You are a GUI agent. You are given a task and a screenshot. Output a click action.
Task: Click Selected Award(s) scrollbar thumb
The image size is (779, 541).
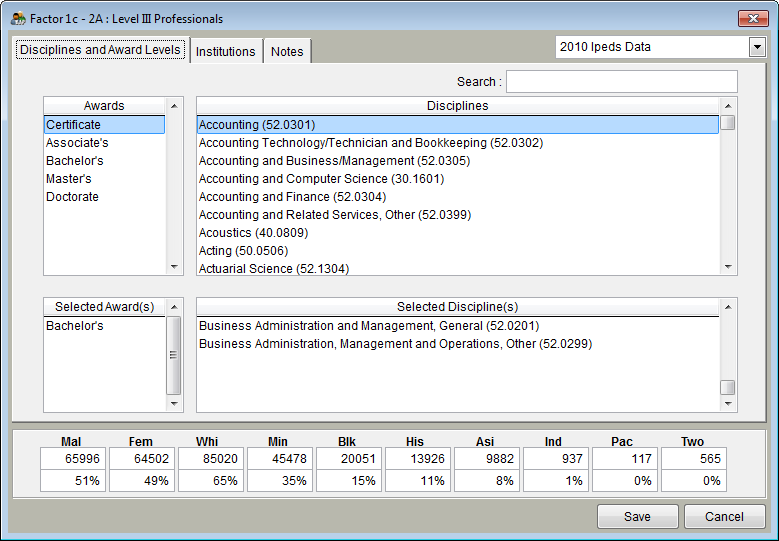point(173,355)
